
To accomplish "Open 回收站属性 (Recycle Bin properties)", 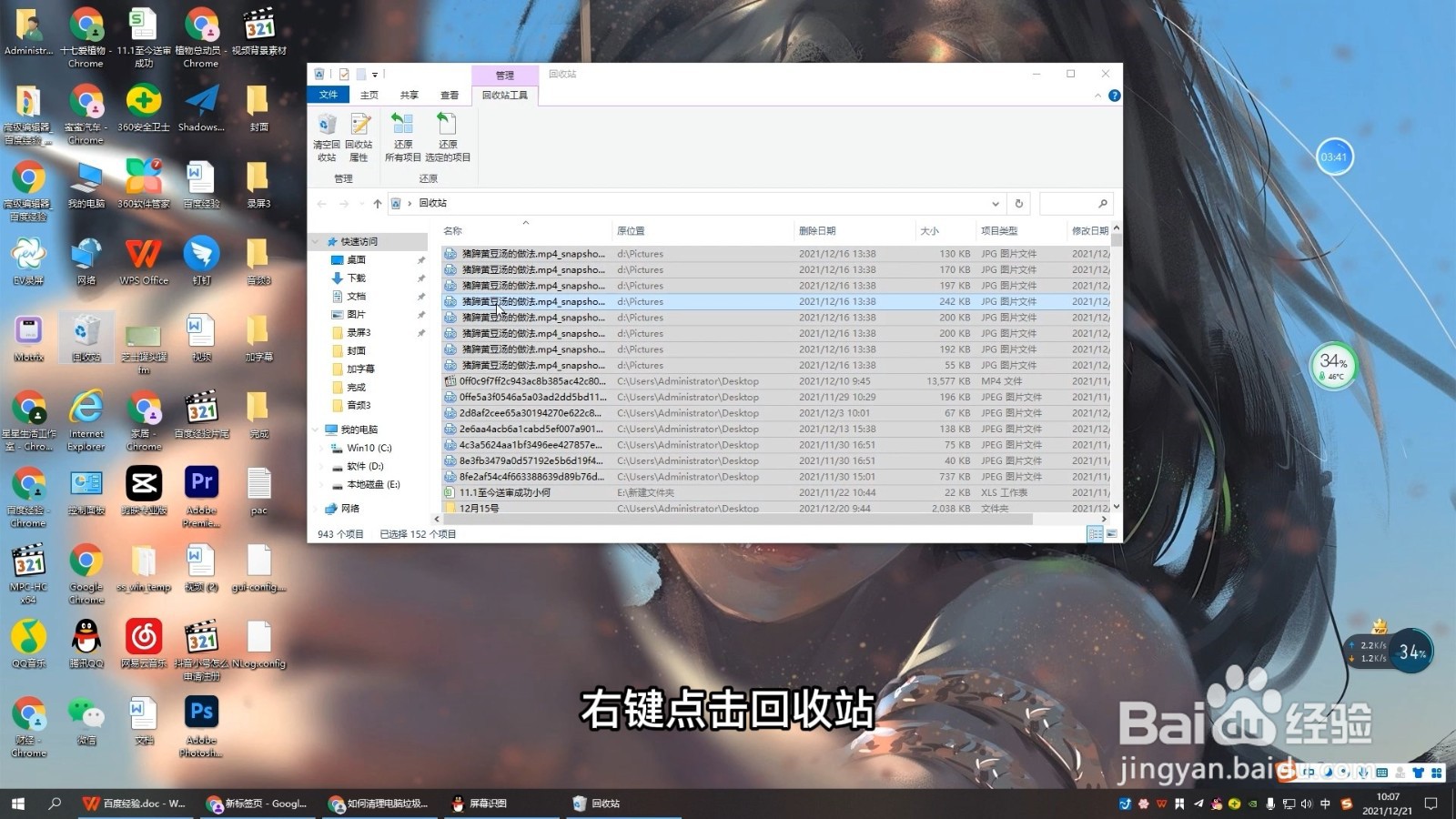I will pyautogui.click(x=358, y=136).
